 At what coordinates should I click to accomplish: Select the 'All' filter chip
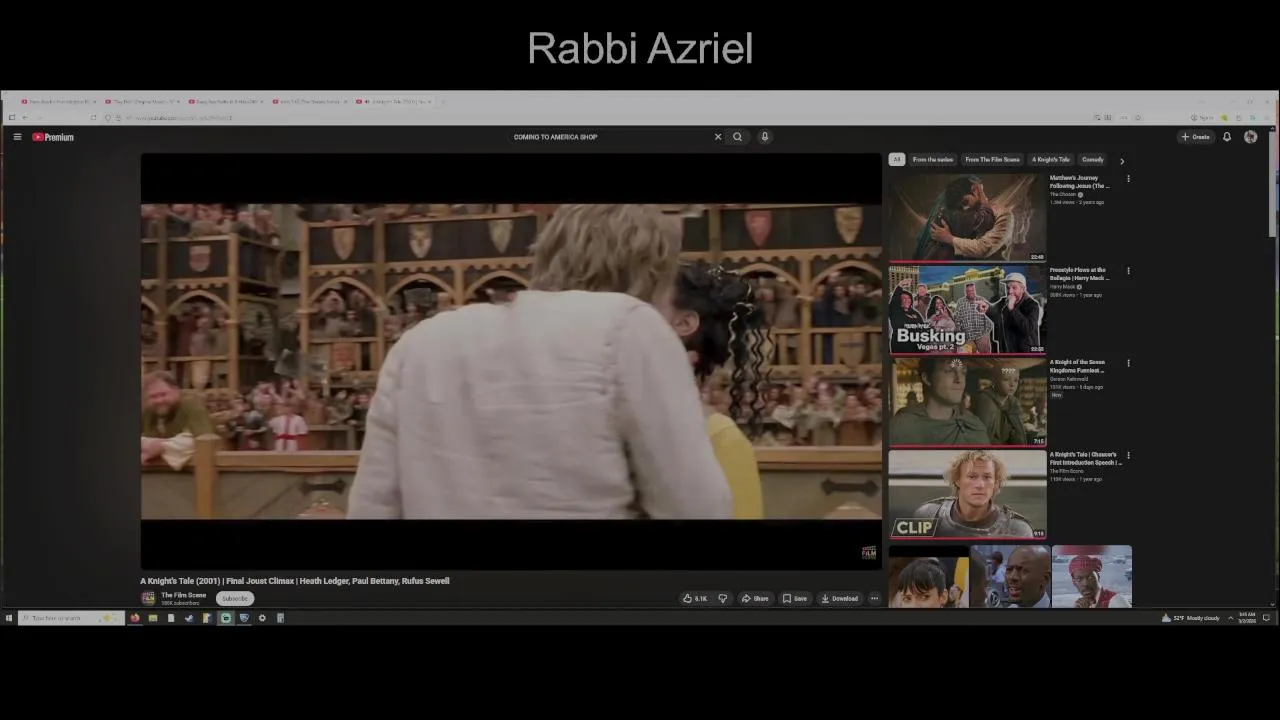(897, 160)
